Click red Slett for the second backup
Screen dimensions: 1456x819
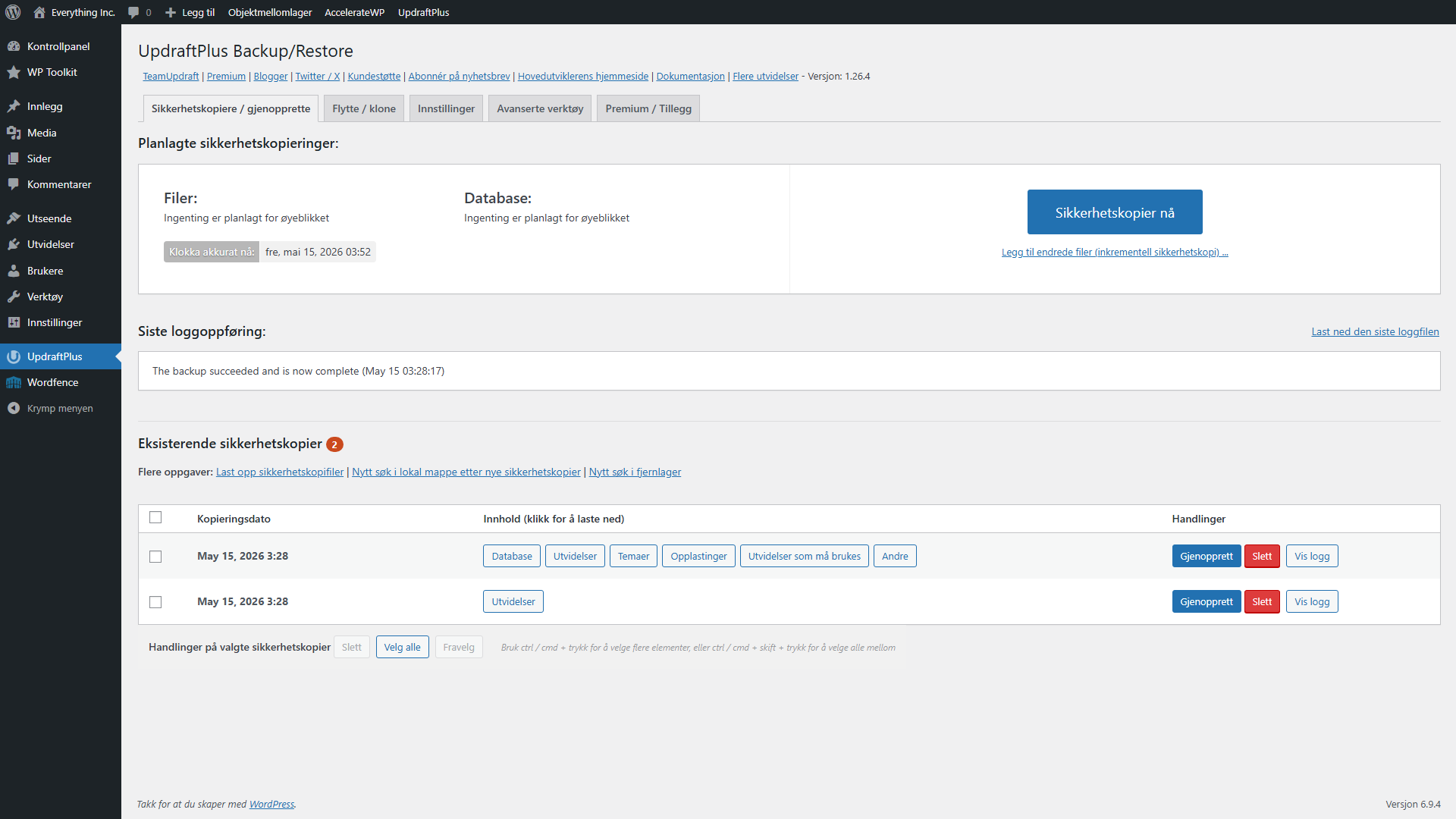1262,601
